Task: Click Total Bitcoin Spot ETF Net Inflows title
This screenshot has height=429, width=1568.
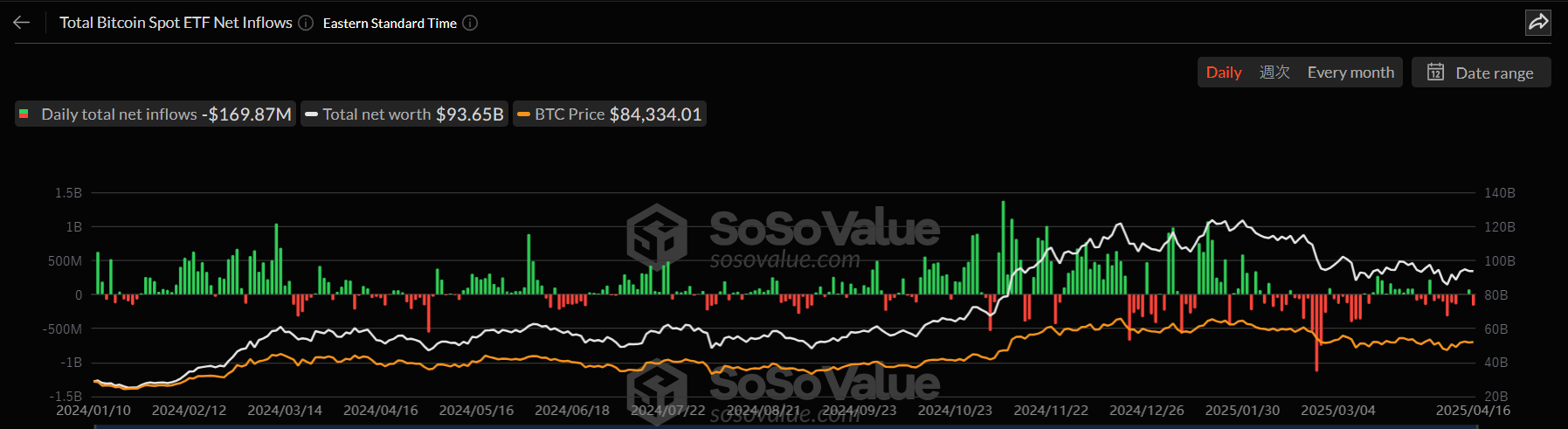Action: tap(176, 23)
